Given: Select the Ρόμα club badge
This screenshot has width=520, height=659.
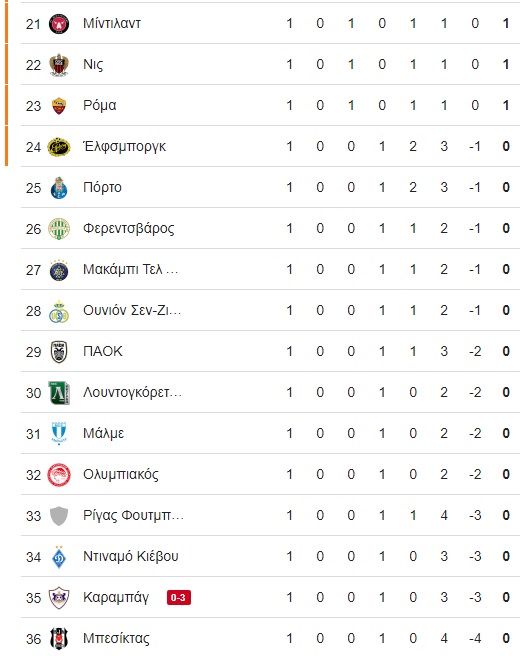Looking at the screenshot, I should (x=59, y=105).
